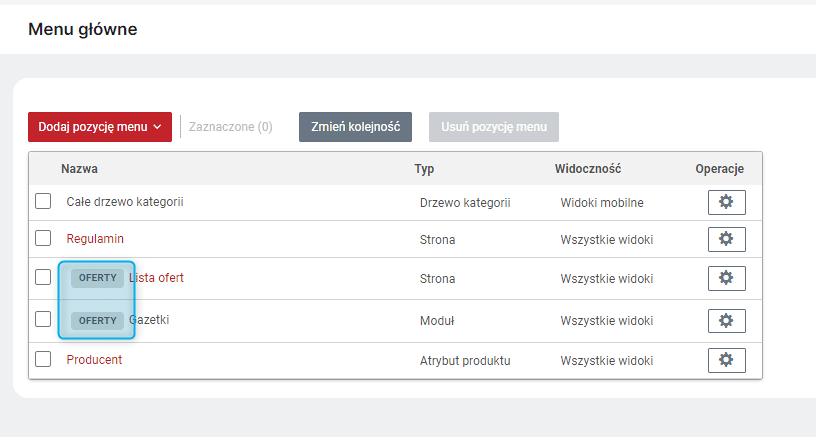Click the Typ column header
816x437 pixels.
click(x=424, y=169)
